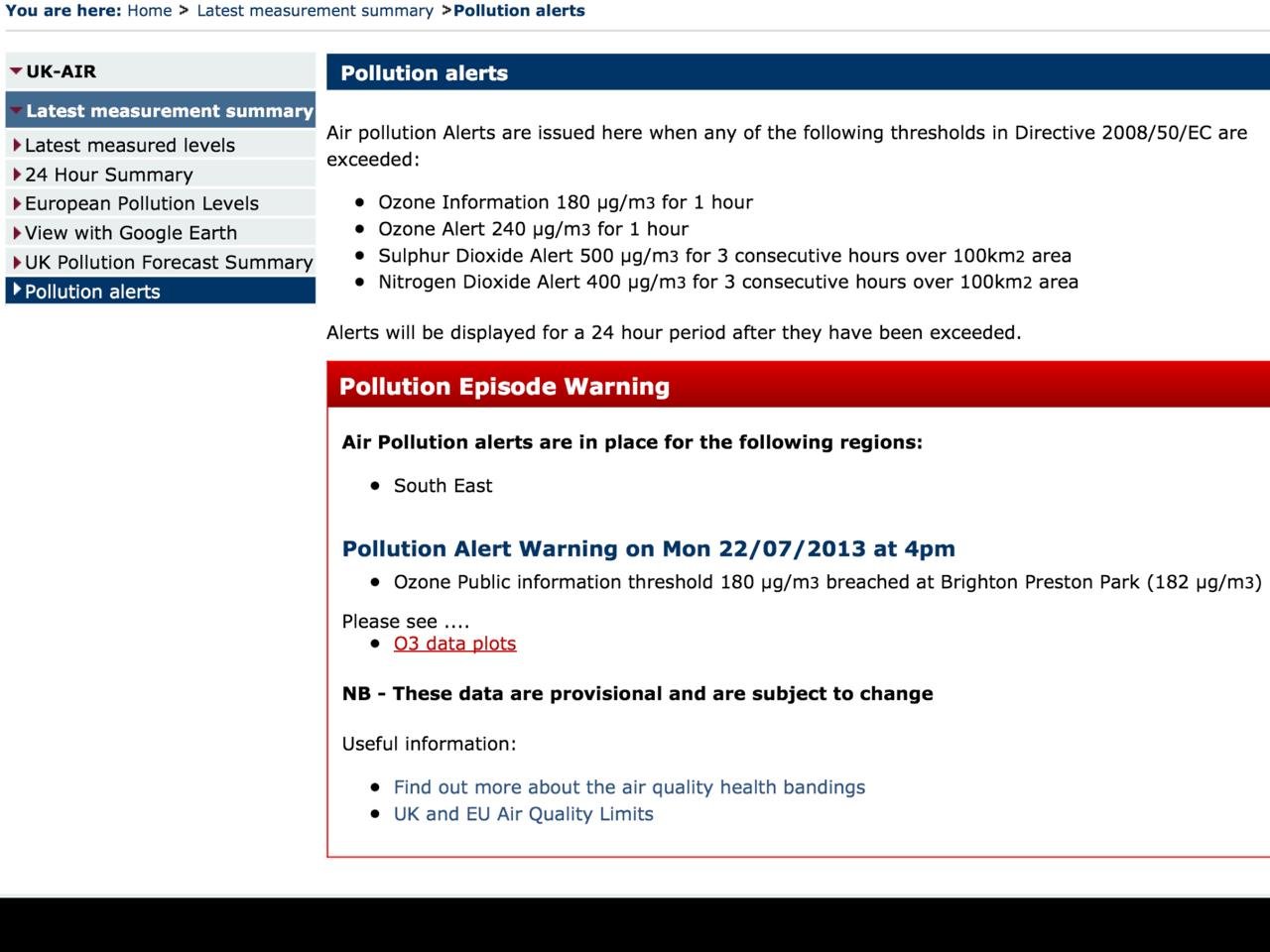Click the white arrow before sidebar Pollution alerts
Image resolution: width=1270 pixels, height=952 pixels.
point(17,290)
